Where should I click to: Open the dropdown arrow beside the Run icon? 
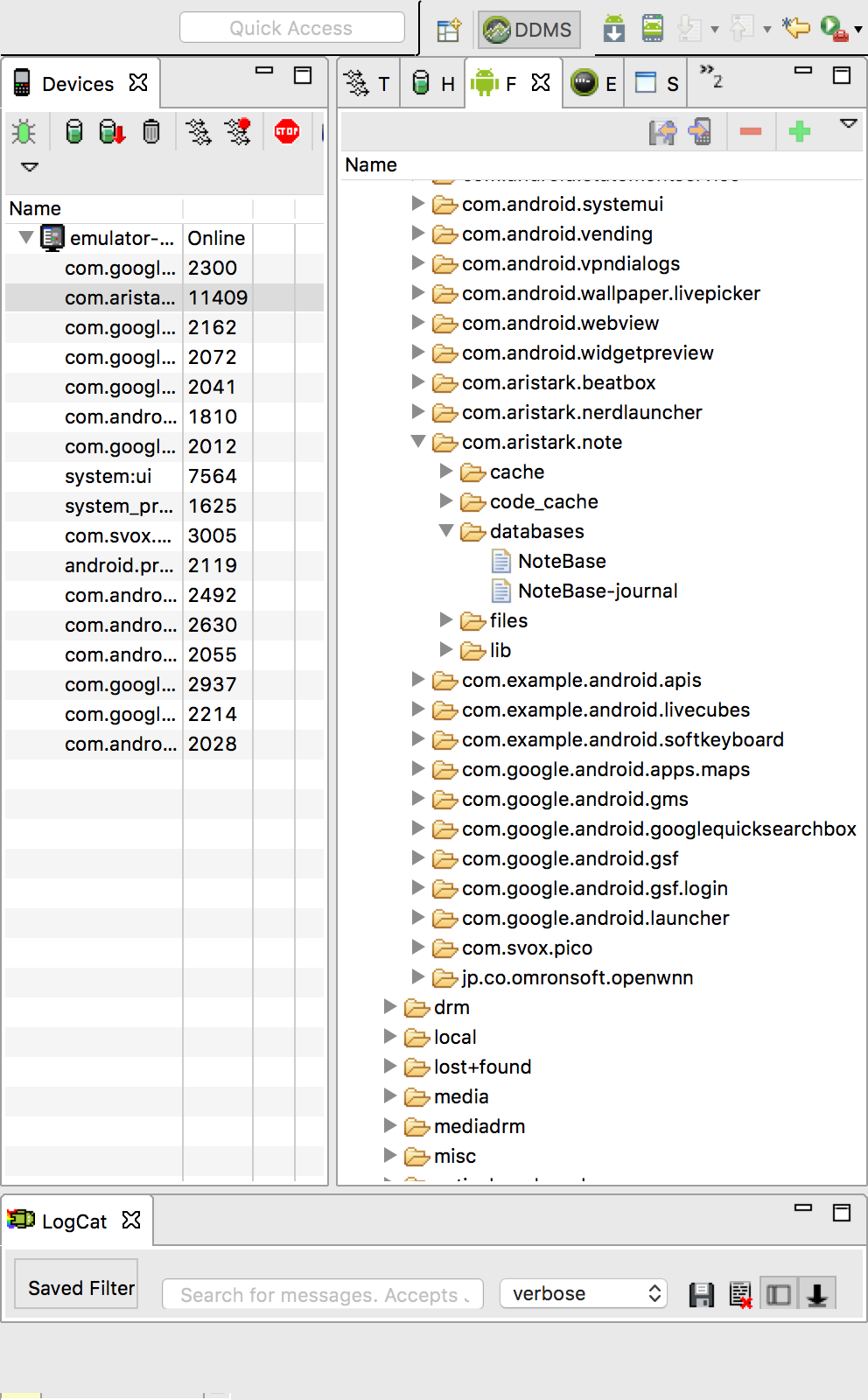(x=858, y=30)
